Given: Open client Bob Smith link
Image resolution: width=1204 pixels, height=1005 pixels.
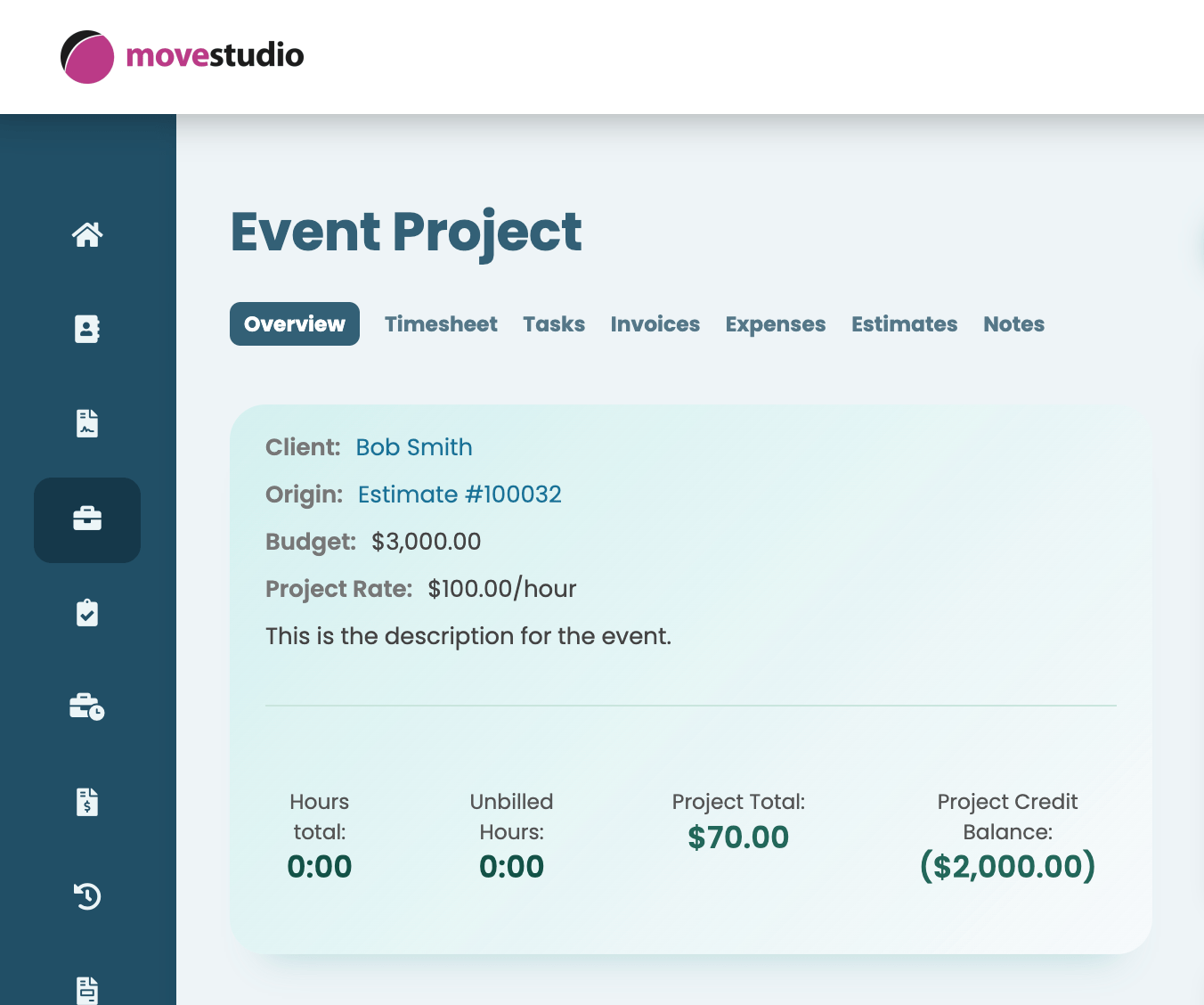Looking at the screenshot, I should pos(414,447).
